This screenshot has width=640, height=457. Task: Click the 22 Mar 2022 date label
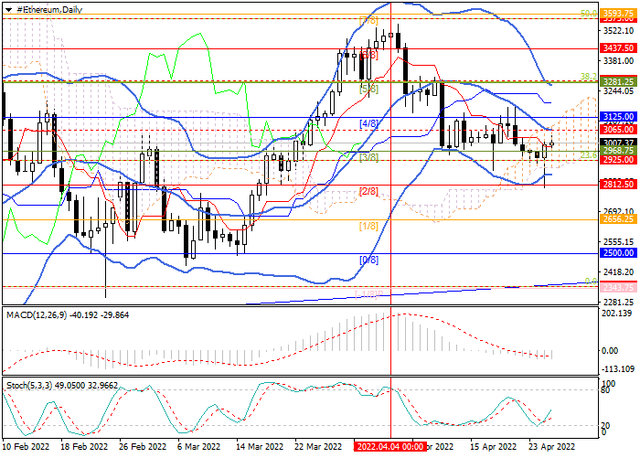tap(319, 446)
